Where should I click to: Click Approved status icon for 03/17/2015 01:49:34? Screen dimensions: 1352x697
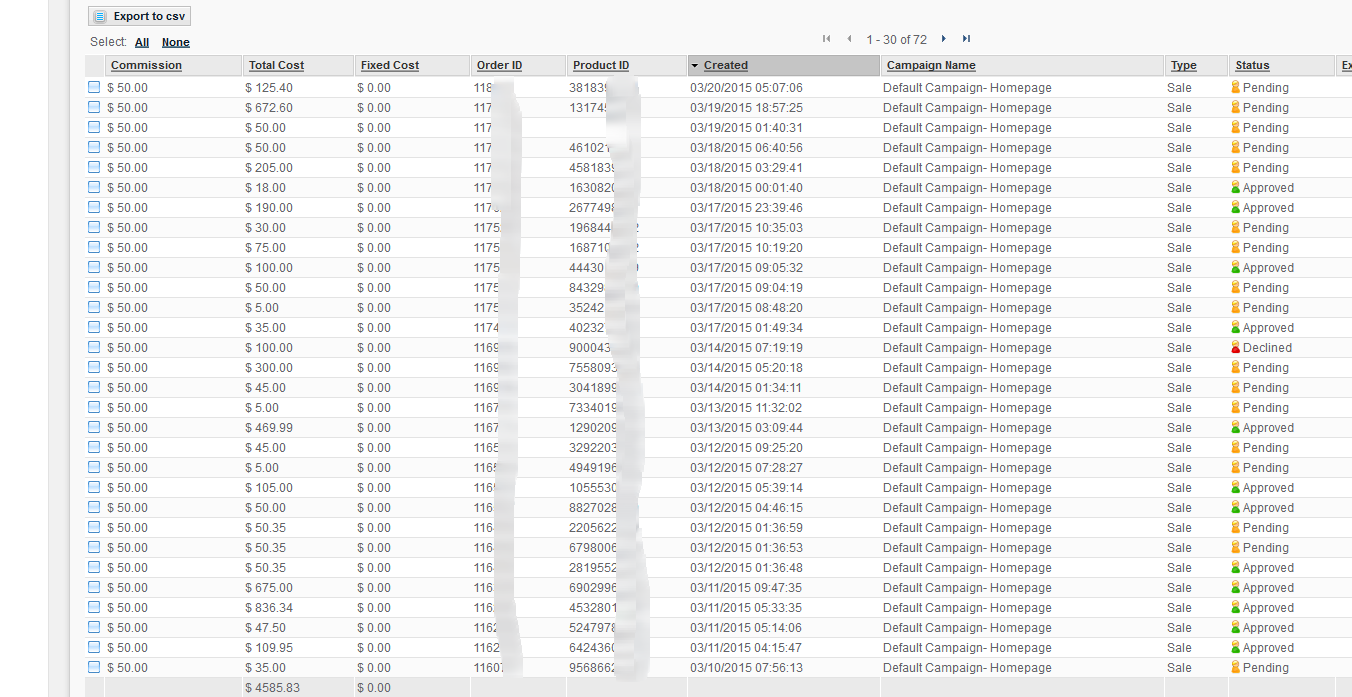pyautogui.click(x=1235, y=327)
